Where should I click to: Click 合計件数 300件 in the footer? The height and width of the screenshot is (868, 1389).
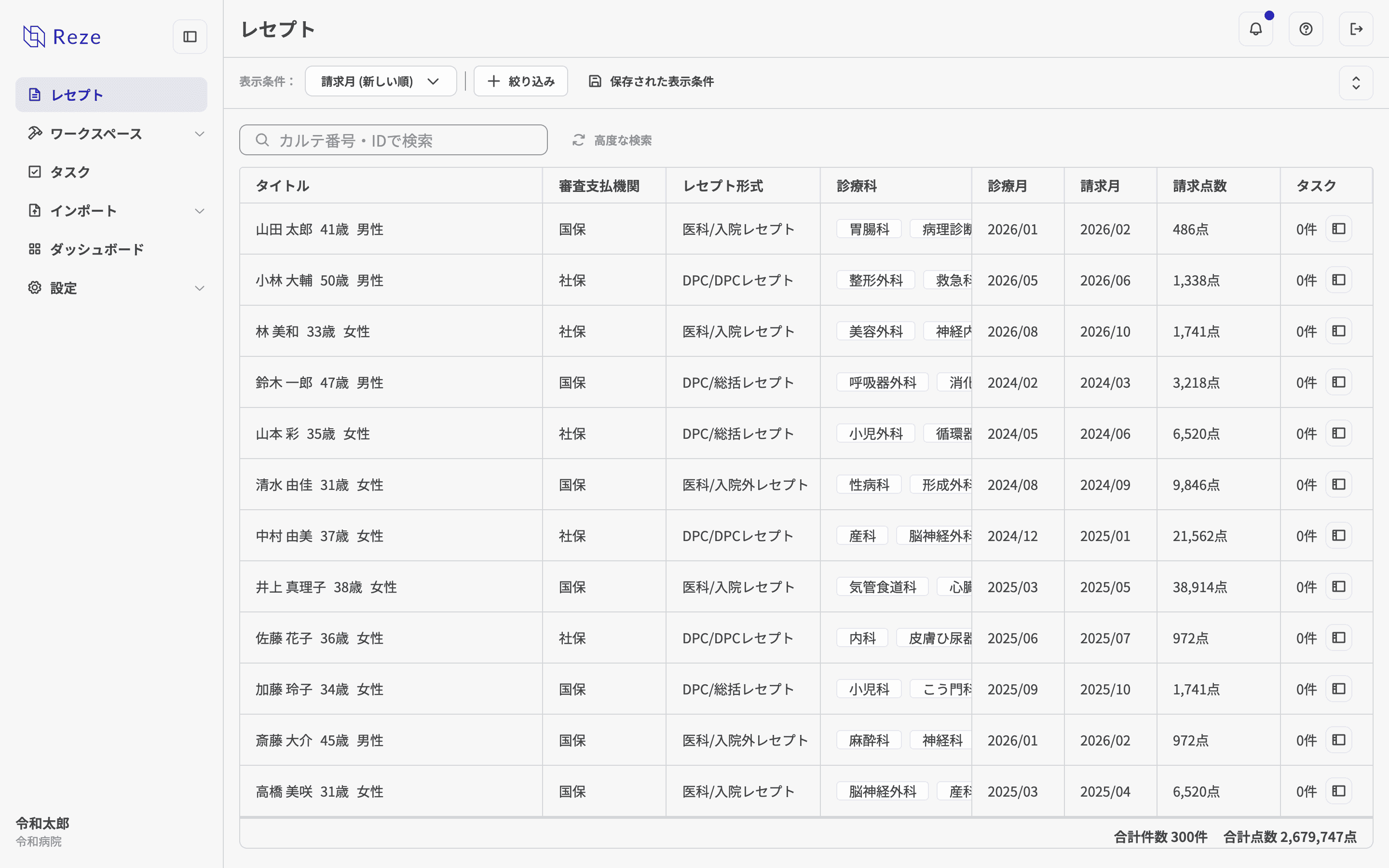pos(1160,837)
